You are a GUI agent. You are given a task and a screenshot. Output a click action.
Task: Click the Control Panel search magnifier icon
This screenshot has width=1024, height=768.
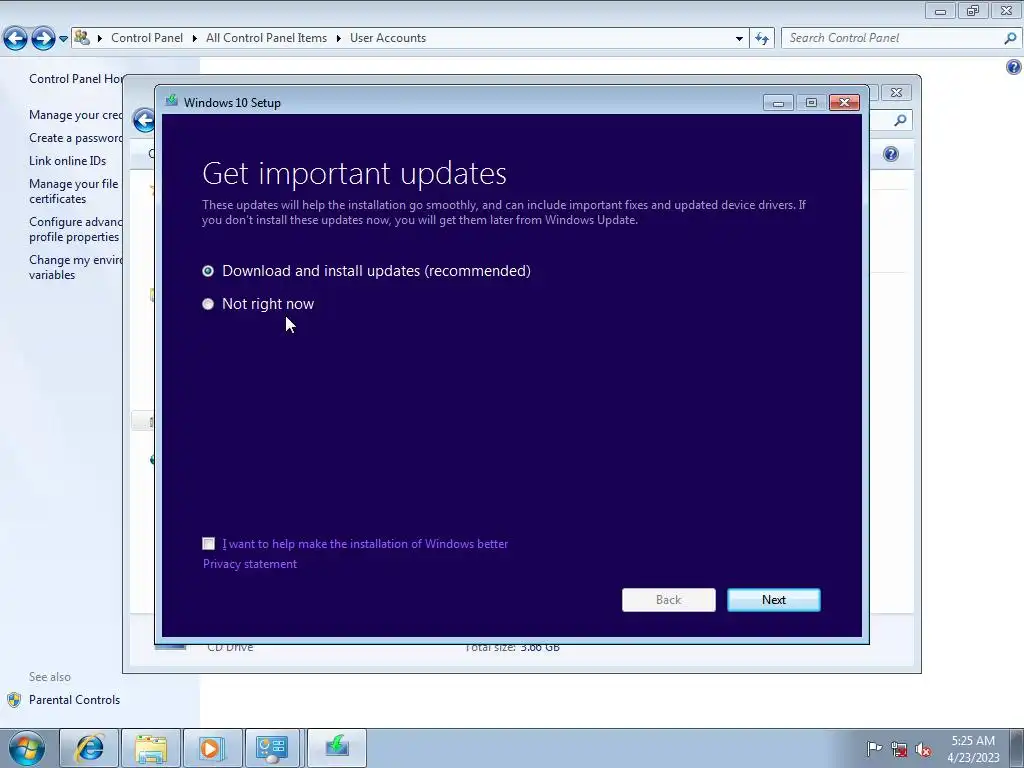tap(1010, 38)
